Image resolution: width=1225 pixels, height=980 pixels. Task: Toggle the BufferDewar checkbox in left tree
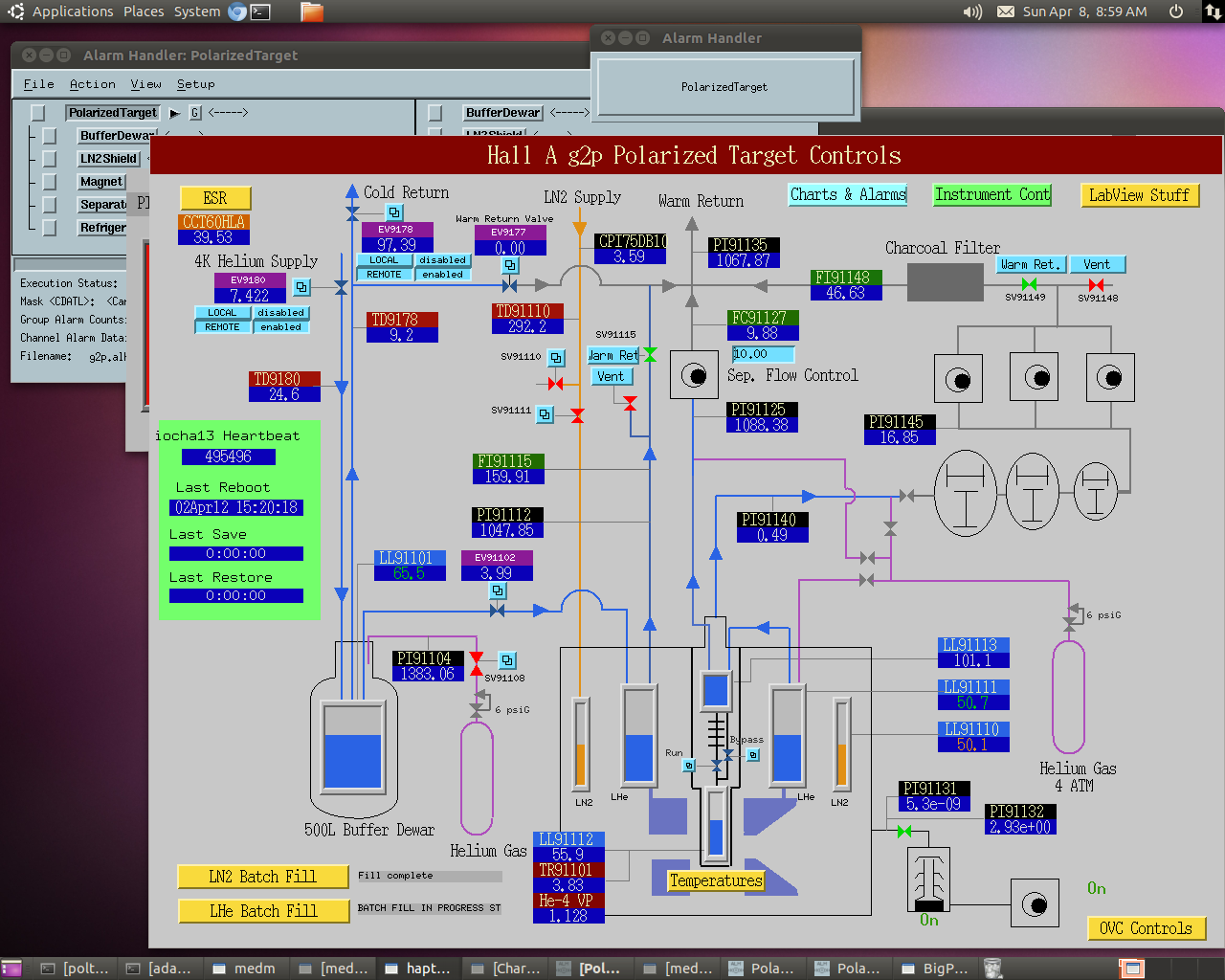pyautogui.click(x=50, y=136)
